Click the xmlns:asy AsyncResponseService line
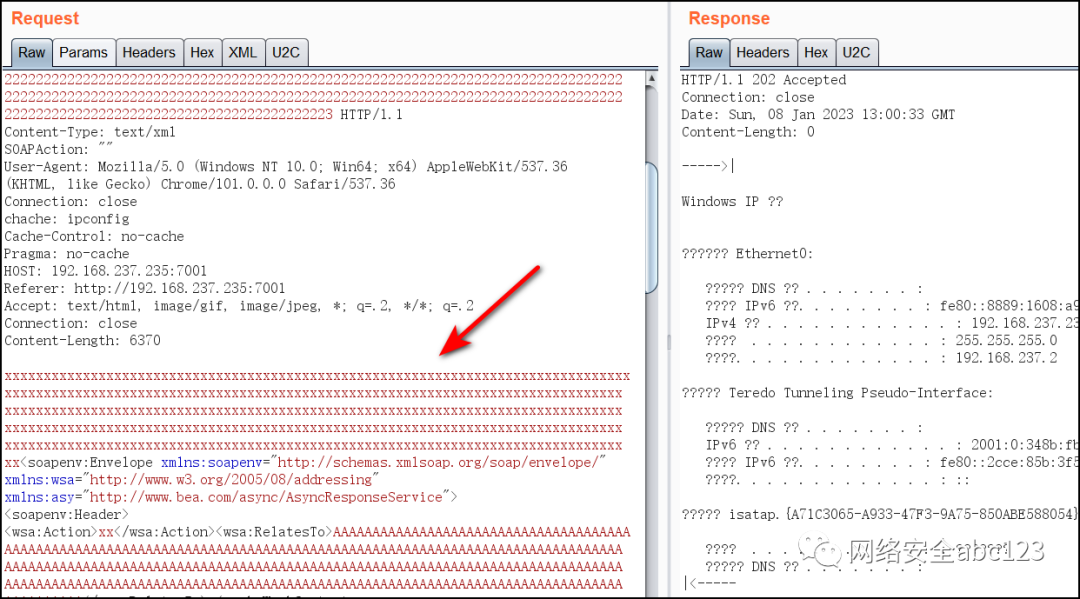 [231, 497]
